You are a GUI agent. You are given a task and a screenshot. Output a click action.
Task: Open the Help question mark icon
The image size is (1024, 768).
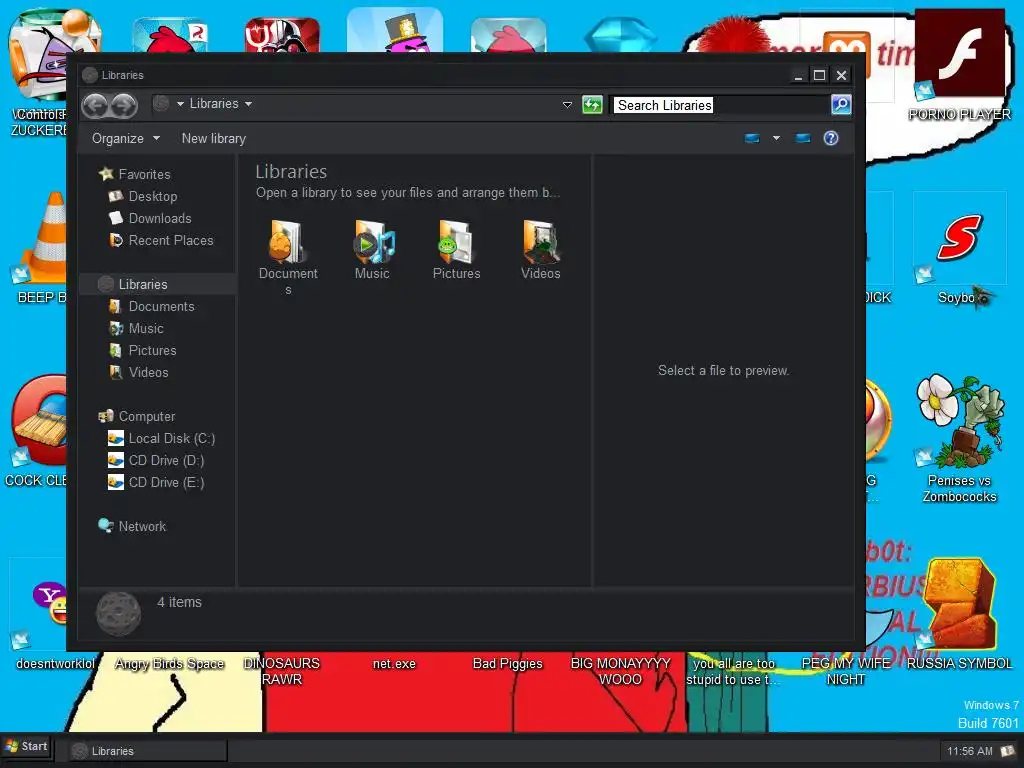click(x=831, y=138)
